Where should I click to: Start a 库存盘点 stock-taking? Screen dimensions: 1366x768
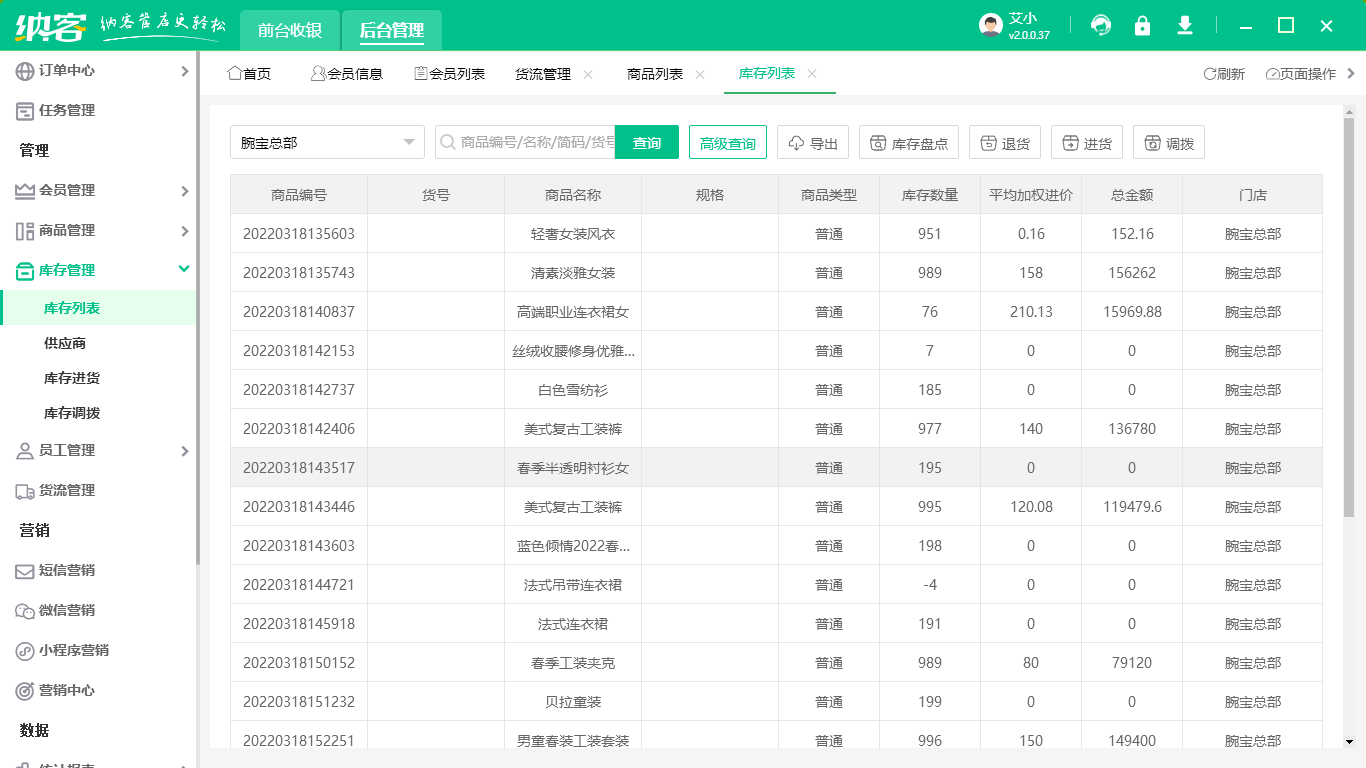tap(909, 141)
